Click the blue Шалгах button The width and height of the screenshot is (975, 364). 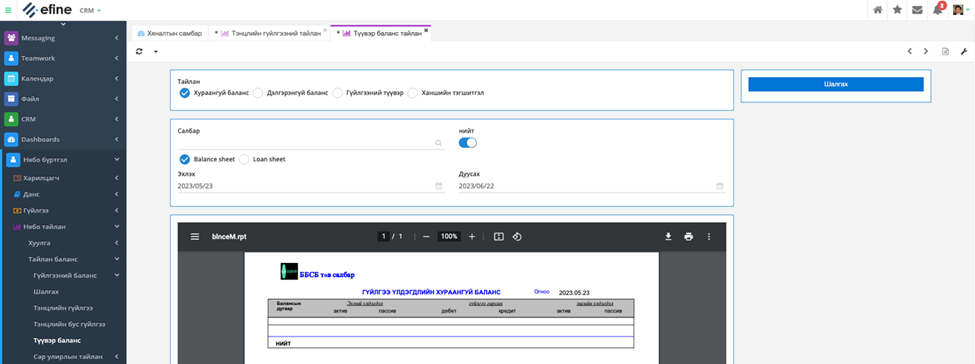click(x=836, y=84)
